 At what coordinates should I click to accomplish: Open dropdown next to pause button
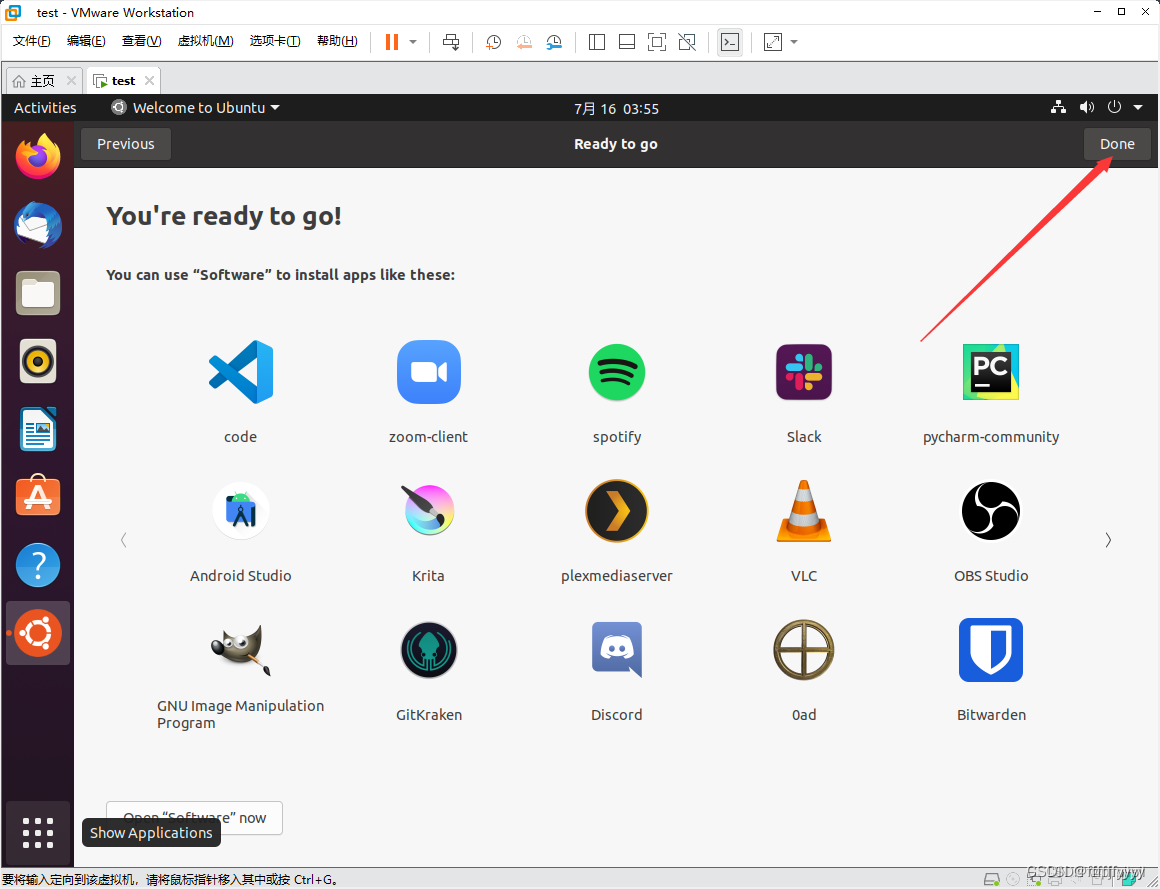coord(413,42)
